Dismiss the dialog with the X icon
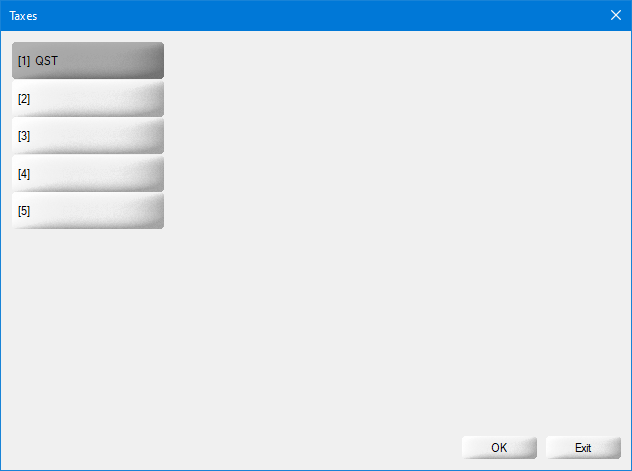The image size is (632, 471). coord(616,15)
